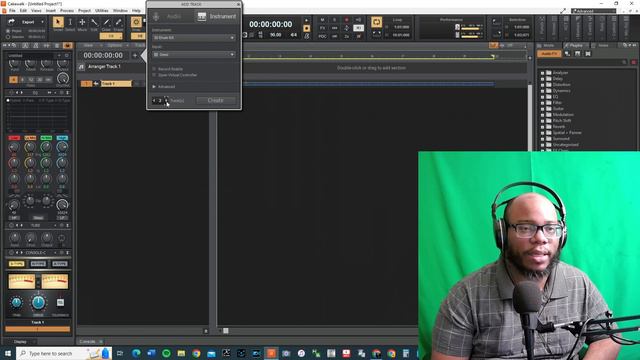
Task: Pick the Edit tool
Action: 94,22
